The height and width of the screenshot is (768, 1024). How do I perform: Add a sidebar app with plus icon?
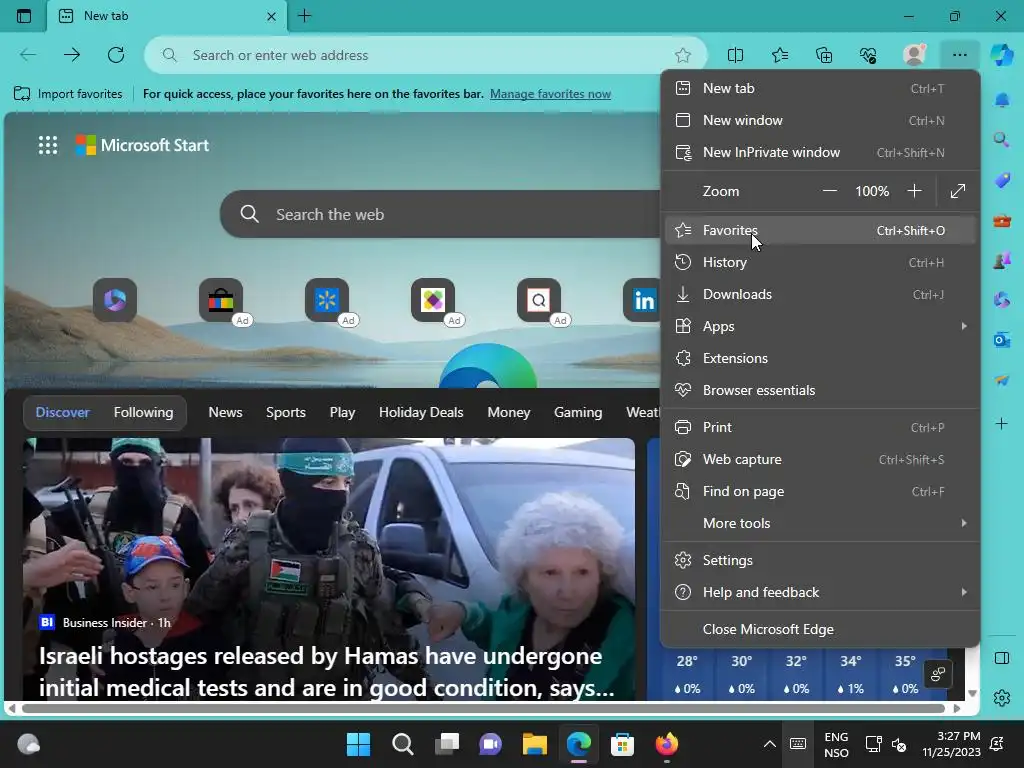click(x=1002, y=424)
